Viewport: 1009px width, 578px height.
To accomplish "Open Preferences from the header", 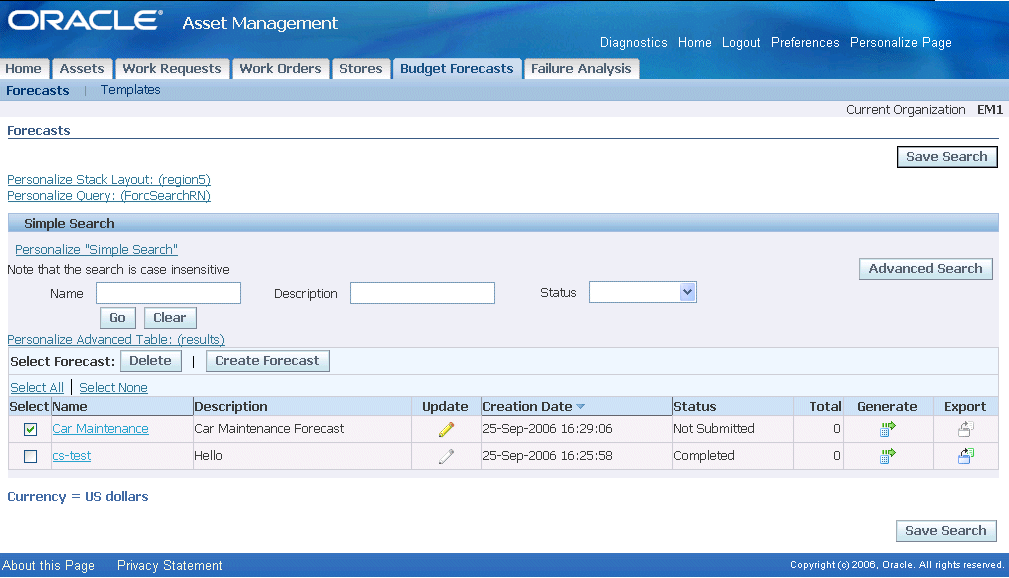I will 805,42.
